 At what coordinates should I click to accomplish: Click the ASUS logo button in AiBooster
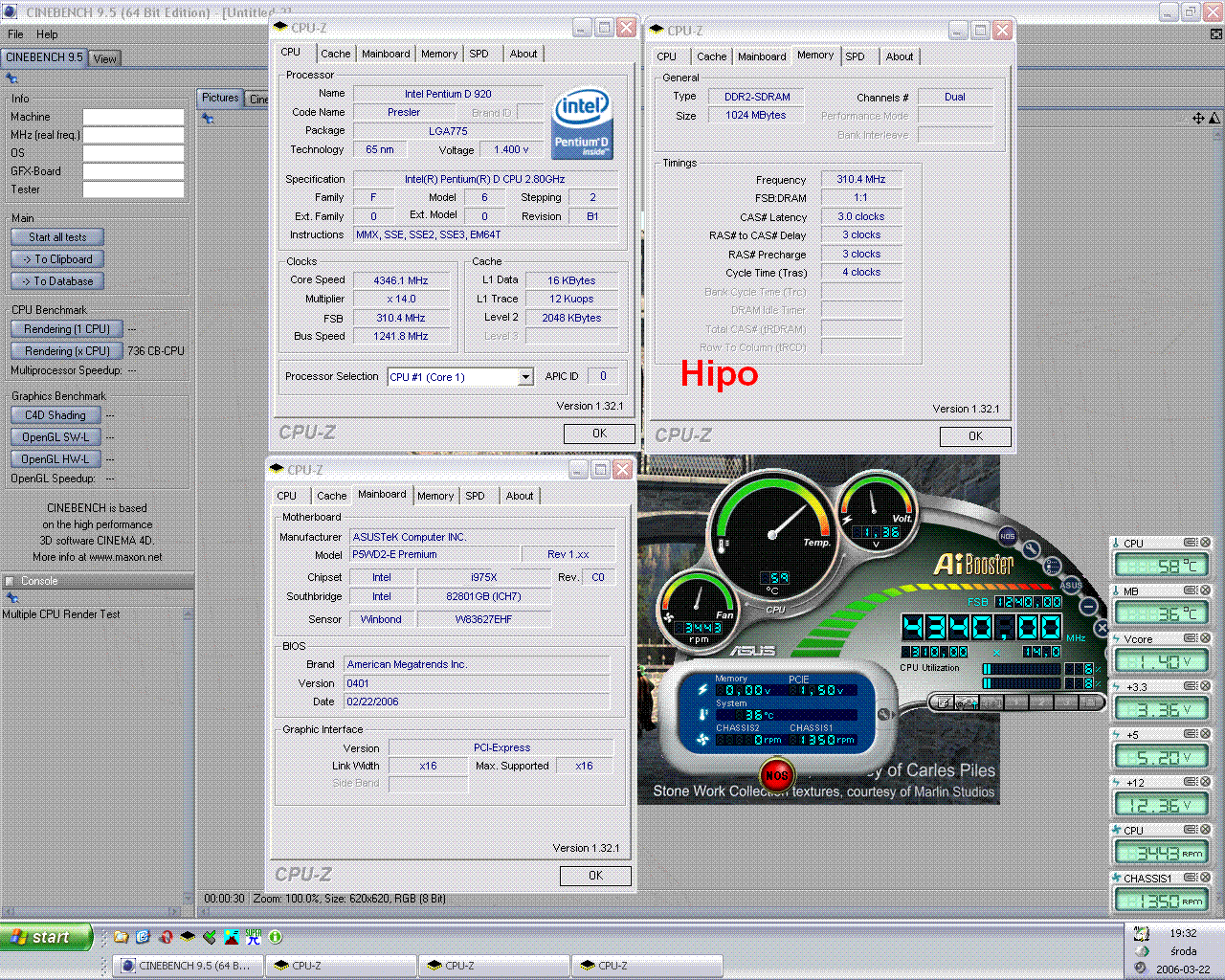pyautogui.click(x=1070, y=584)
